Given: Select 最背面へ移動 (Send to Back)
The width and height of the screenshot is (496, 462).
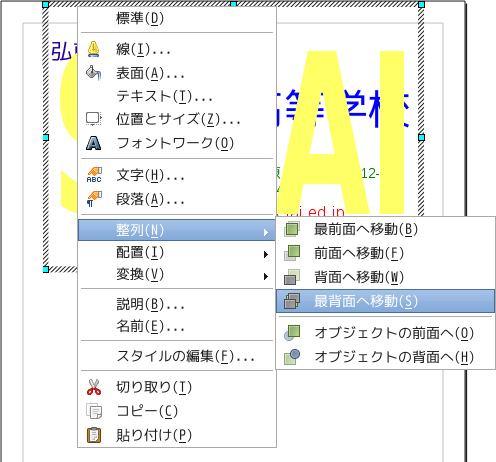Looking at the screenshot, I should point(385,301).
